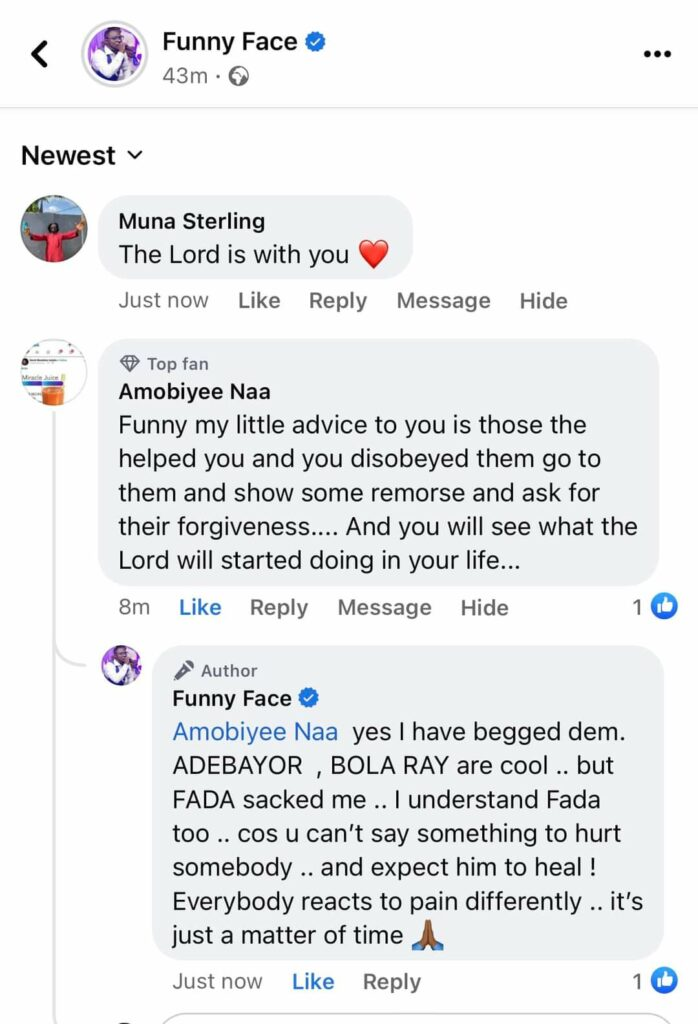Tap the Author pen badge on the reply
Screen dimensions: 698x1024
click(x=184, y=671)
